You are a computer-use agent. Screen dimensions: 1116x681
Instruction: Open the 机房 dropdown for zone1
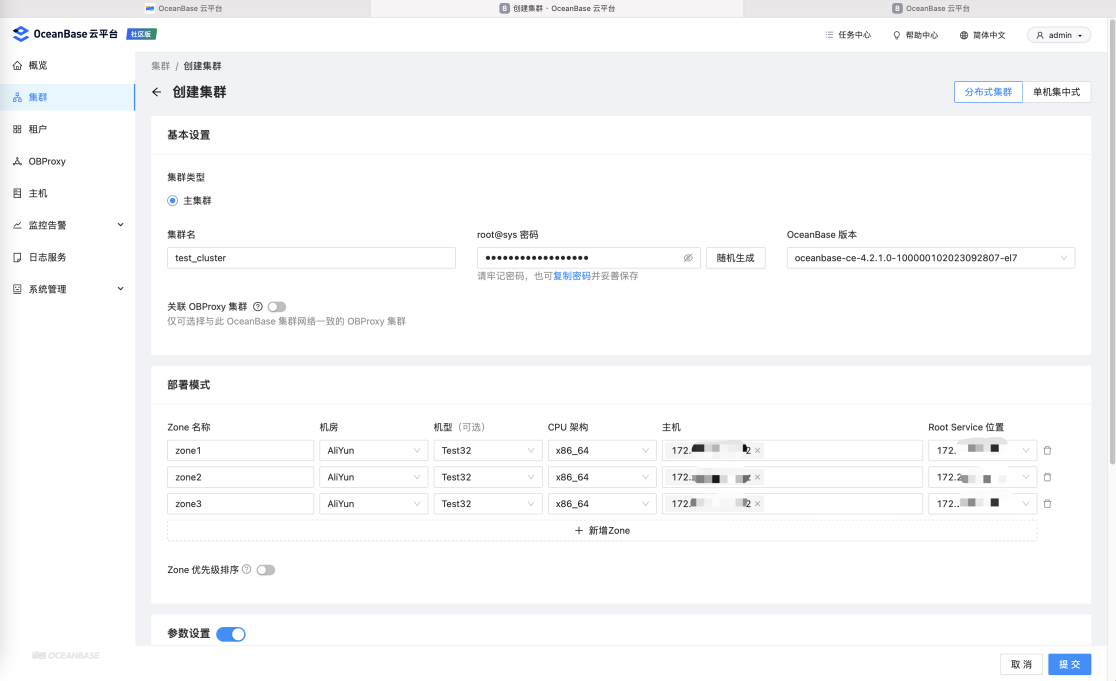[374, 450]
